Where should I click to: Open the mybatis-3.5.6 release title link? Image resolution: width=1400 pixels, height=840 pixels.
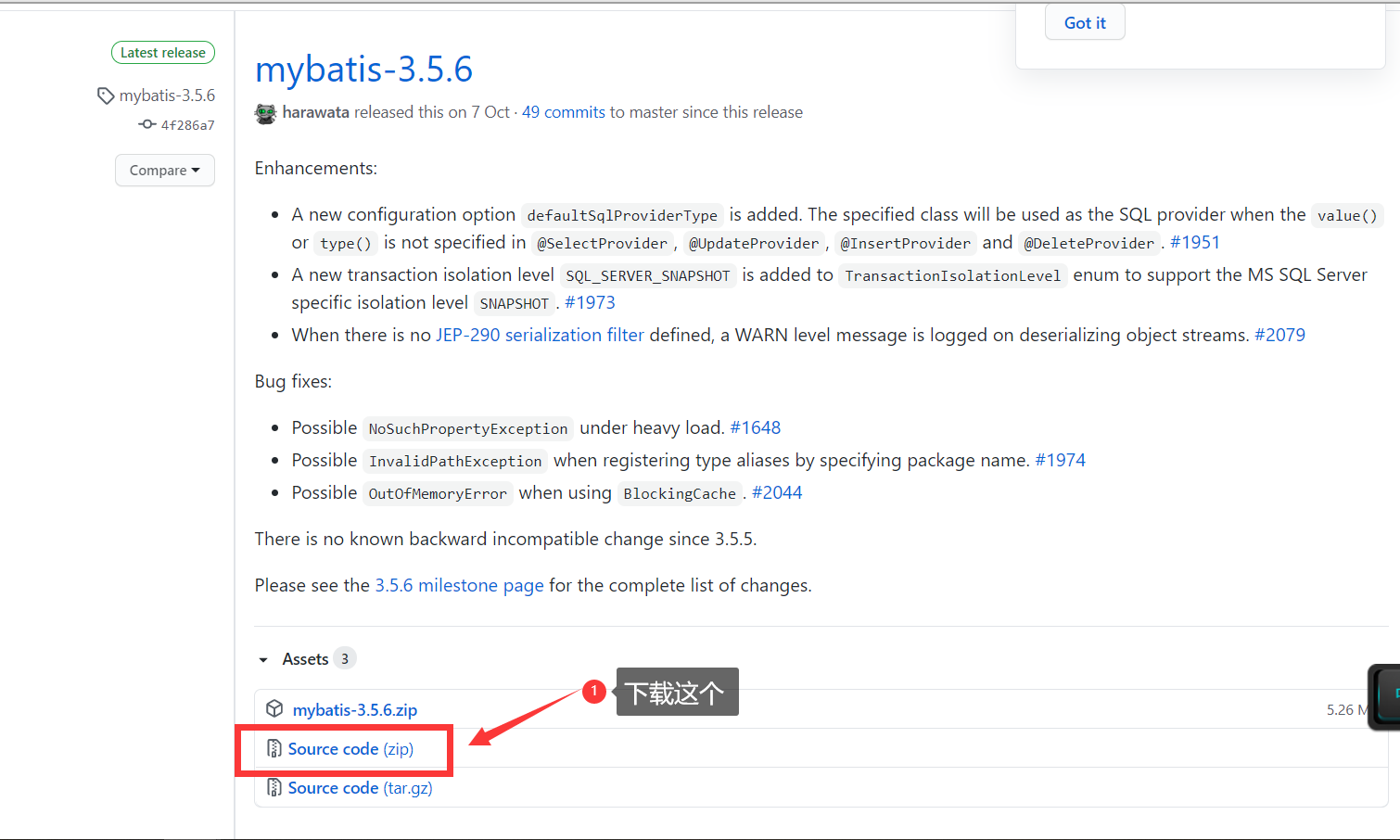point(363,70)
